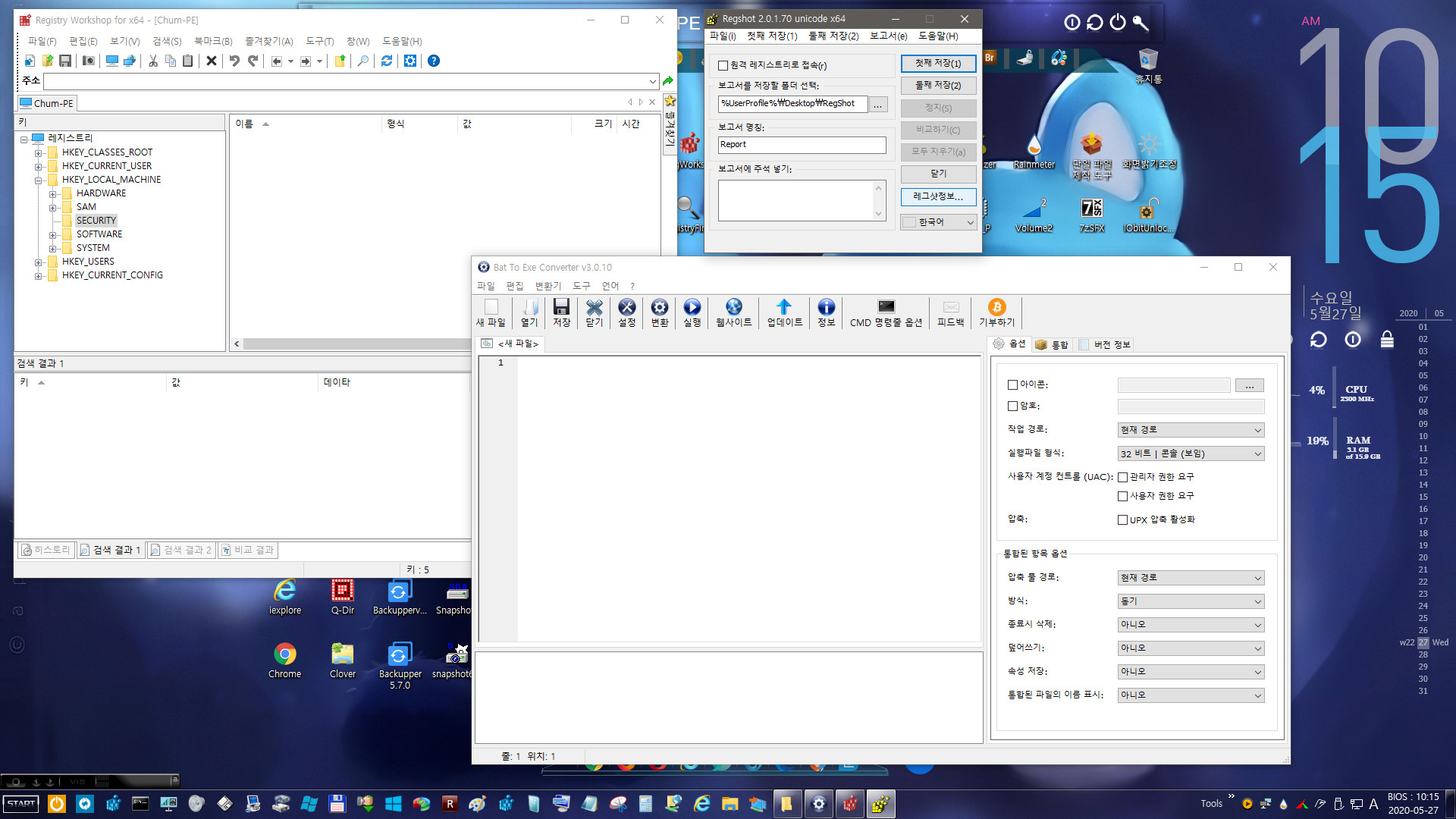
Task: Expand HKEY_CLASSES_ROOT tree node
Action: tap(38, 152)
